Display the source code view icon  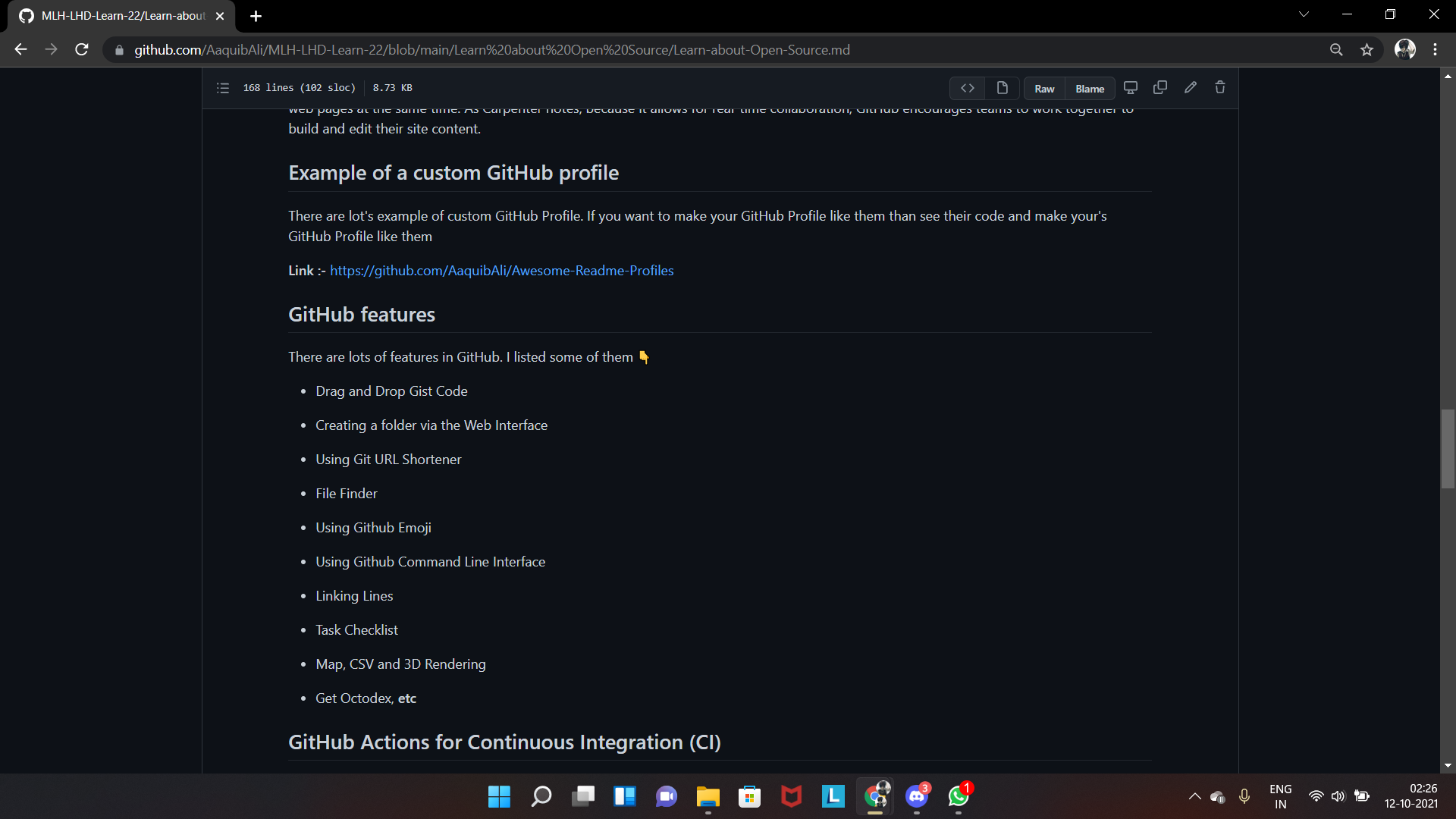pos(967,88)
